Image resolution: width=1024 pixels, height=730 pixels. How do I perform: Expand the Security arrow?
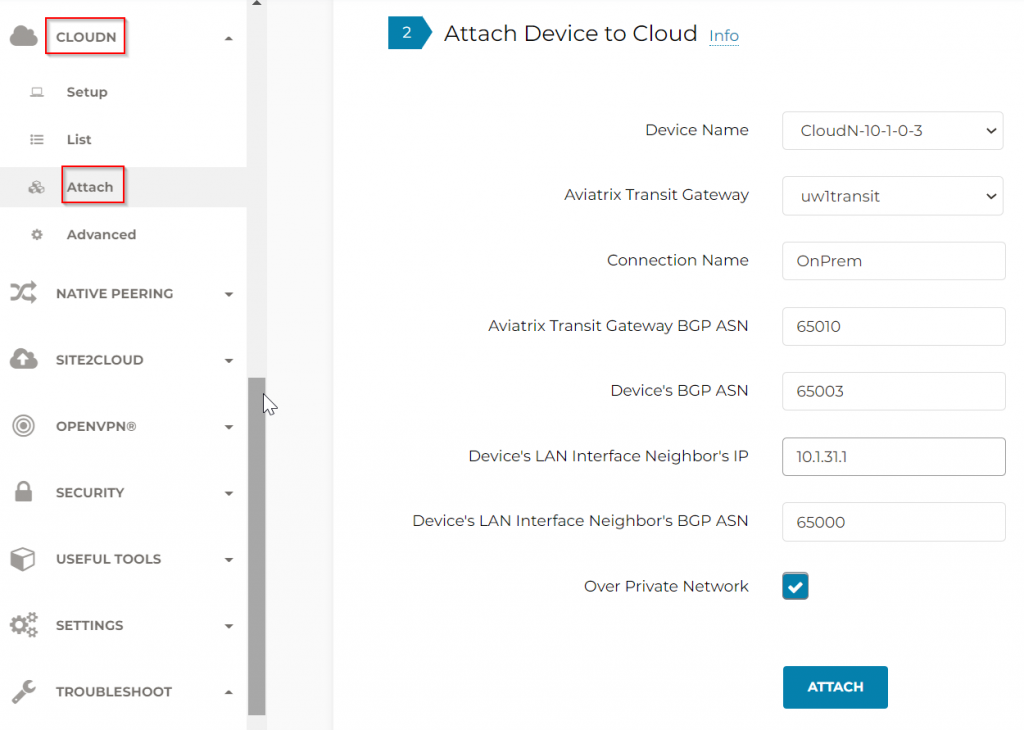(x=229, y=494)
